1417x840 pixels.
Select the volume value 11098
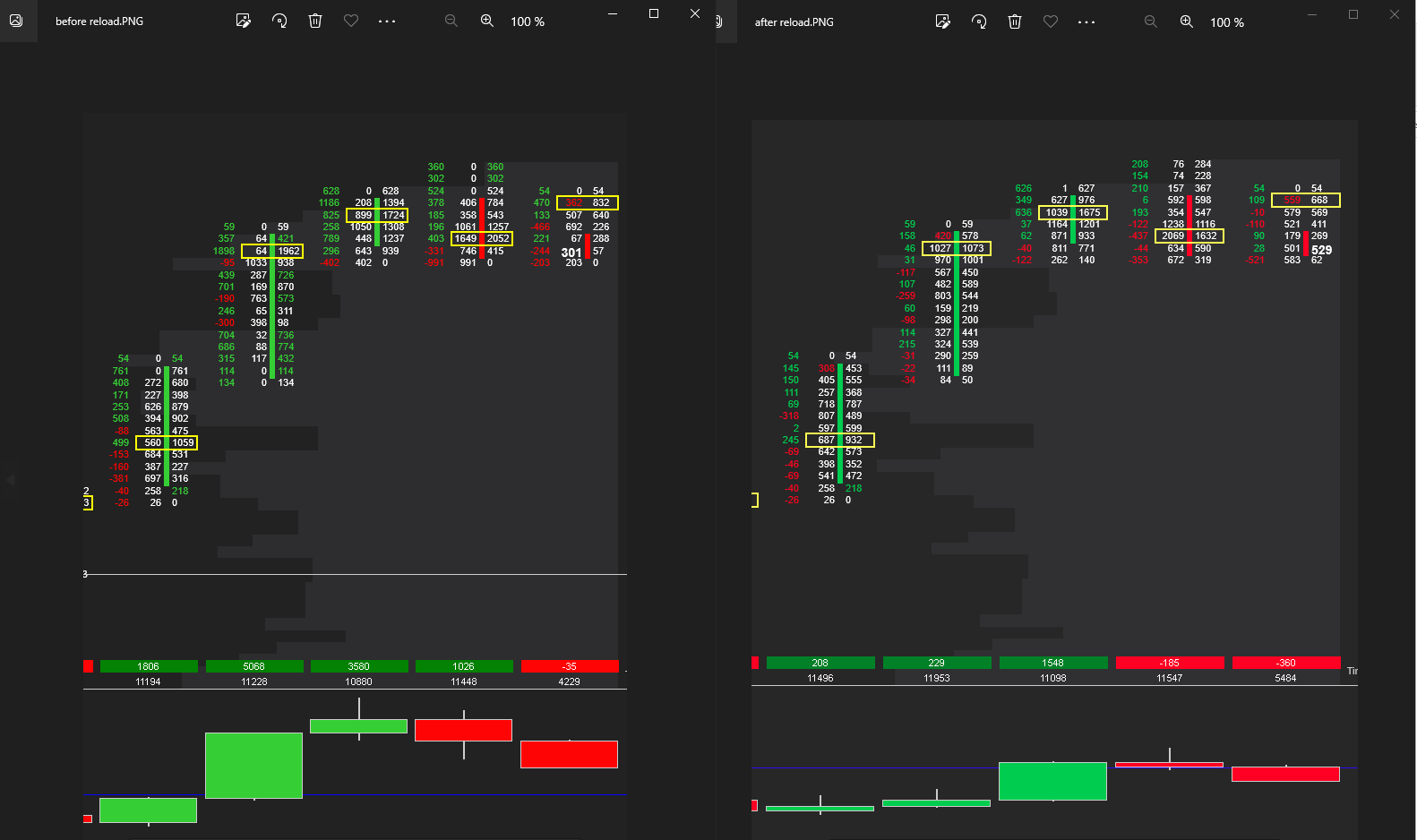click(x=1053, y=678)
